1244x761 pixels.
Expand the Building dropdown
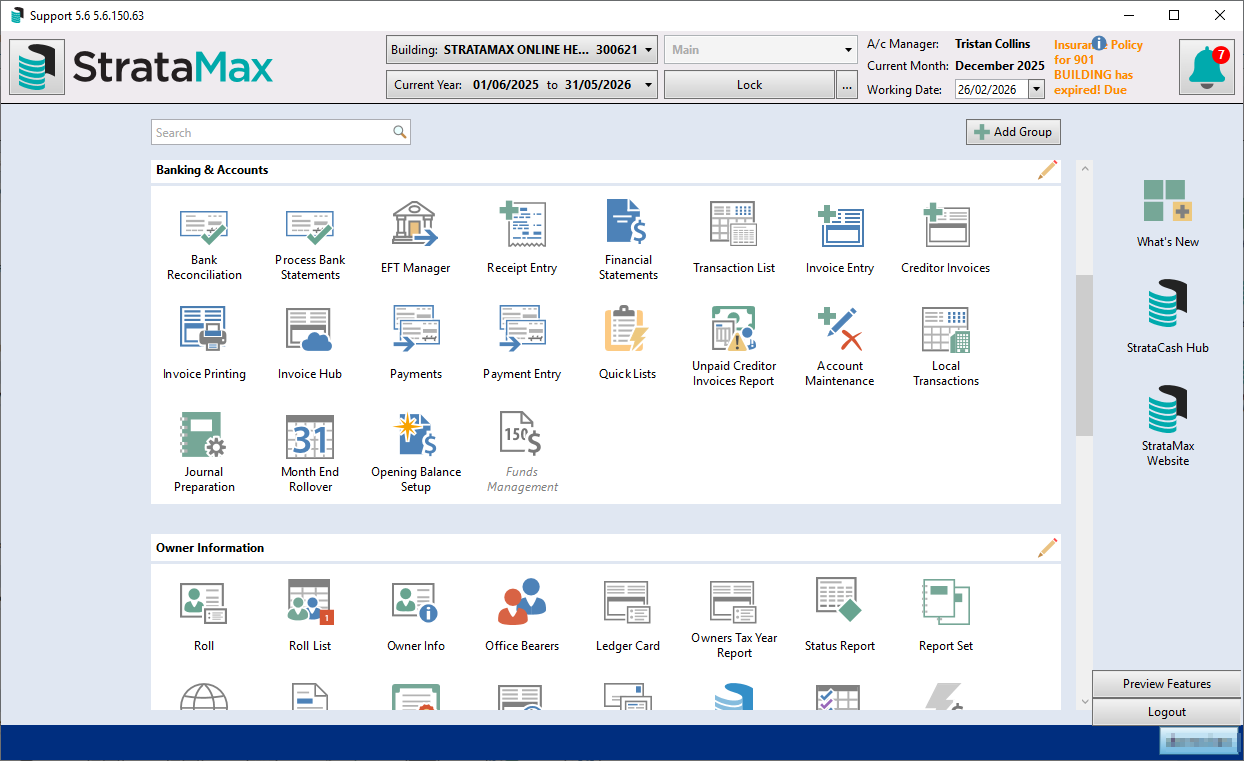tap(649, 49)
